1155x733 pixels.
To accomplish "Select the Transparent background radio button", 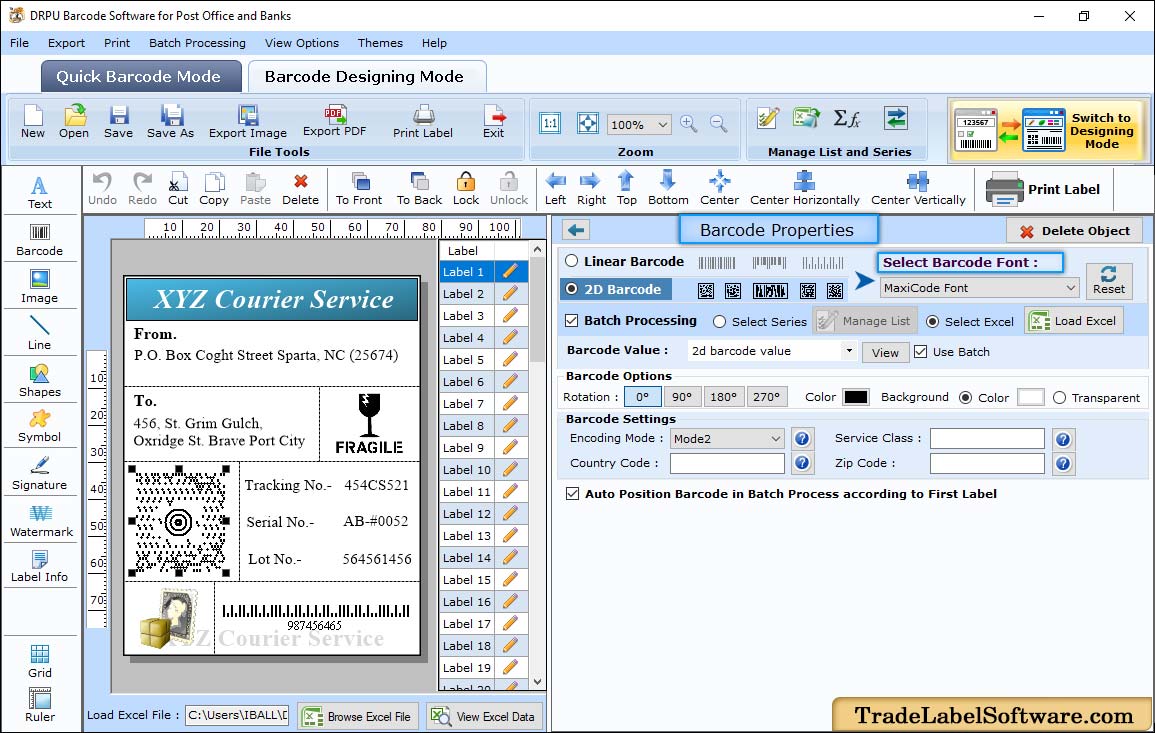I will click(1059, 398).
